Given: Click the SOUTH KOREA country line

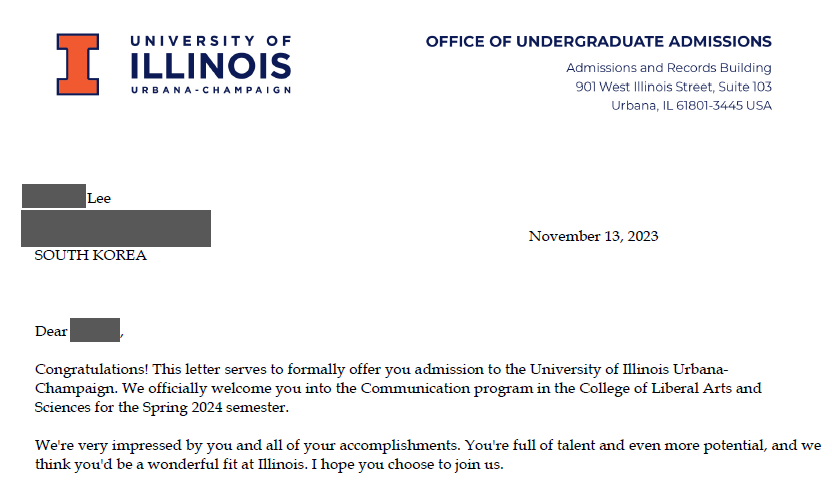Looking at the screenshot, I should [x=91, y=255].
